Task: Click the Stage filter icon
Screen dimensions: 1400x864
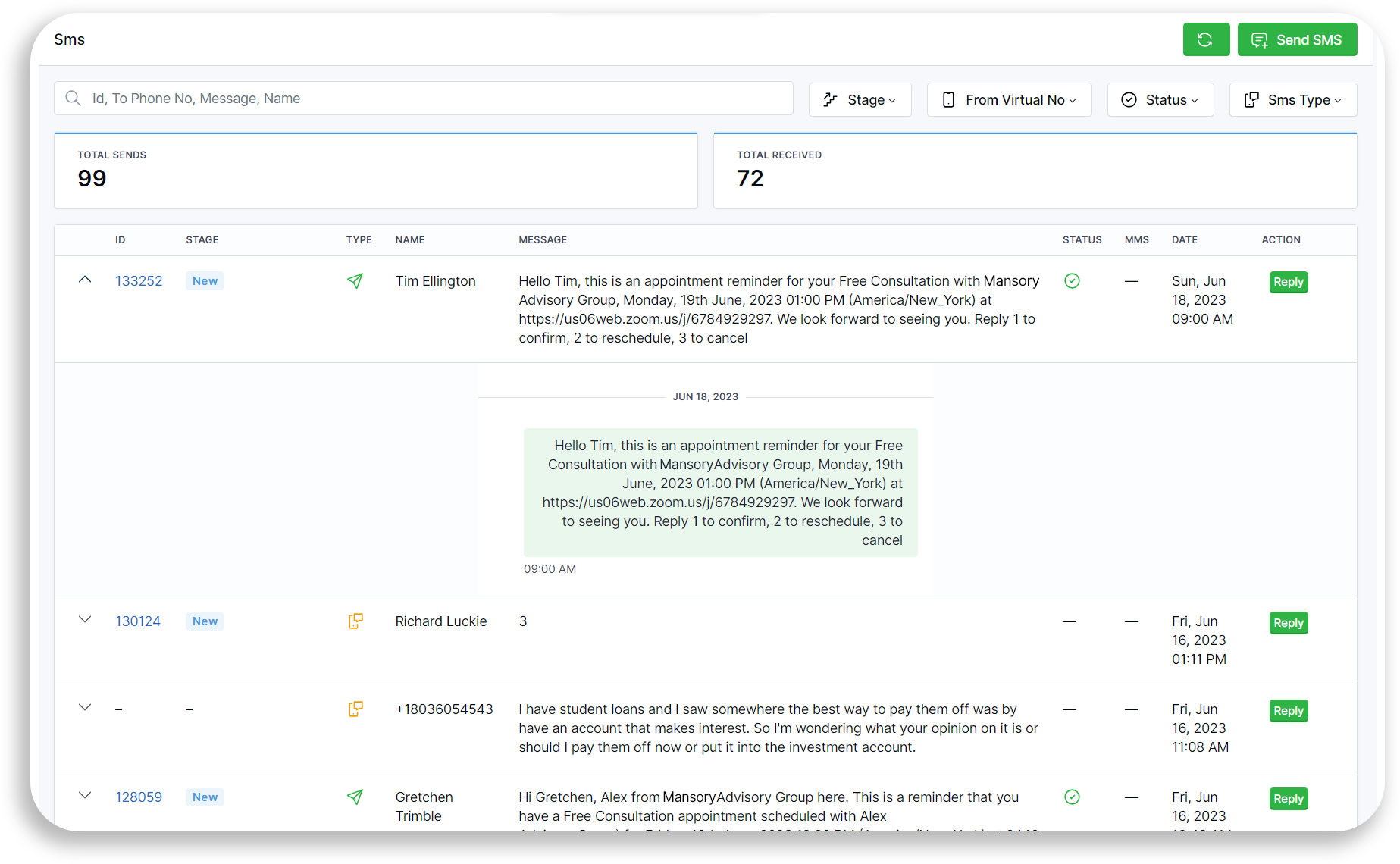Action: (x=830, y=99)
